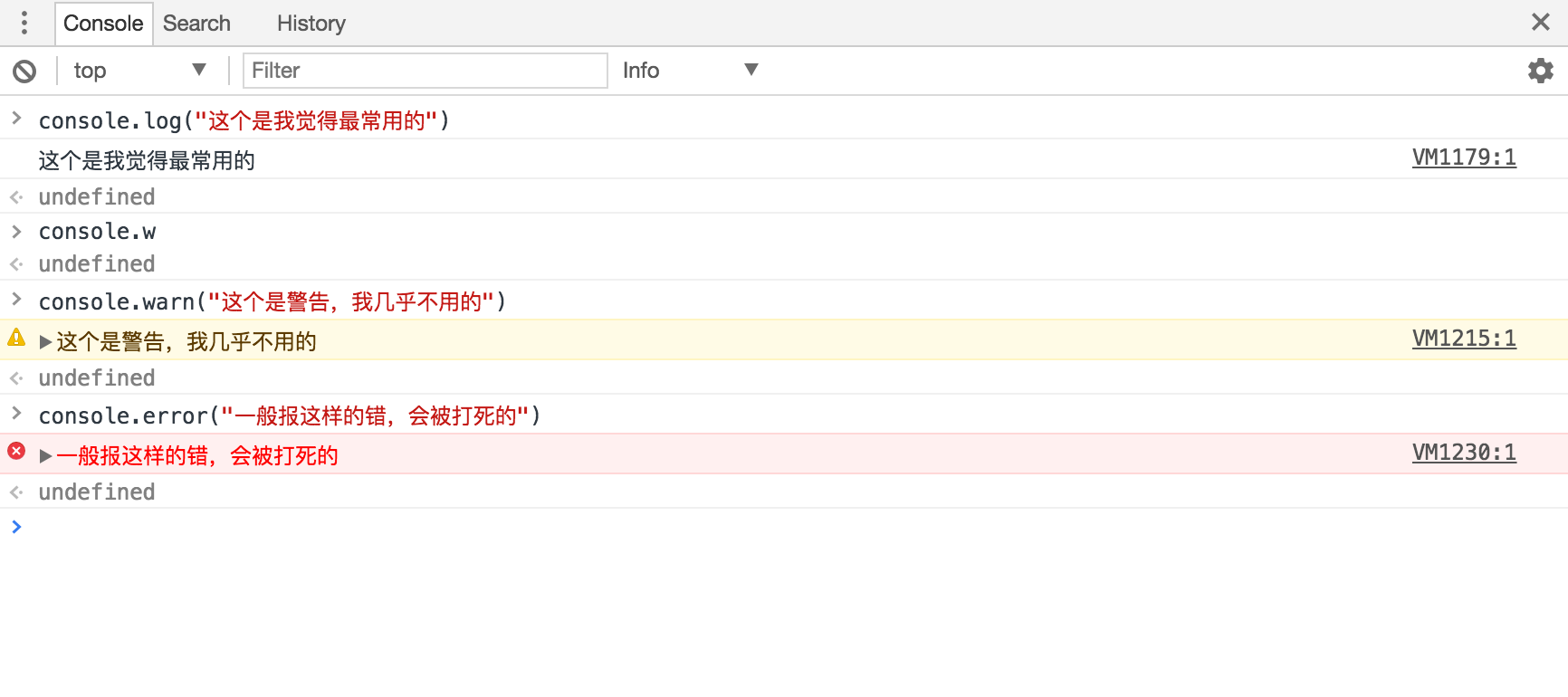Close the DevTools drawer with the X
The image size is (1568, 697).
click(x=1541, y=22)
